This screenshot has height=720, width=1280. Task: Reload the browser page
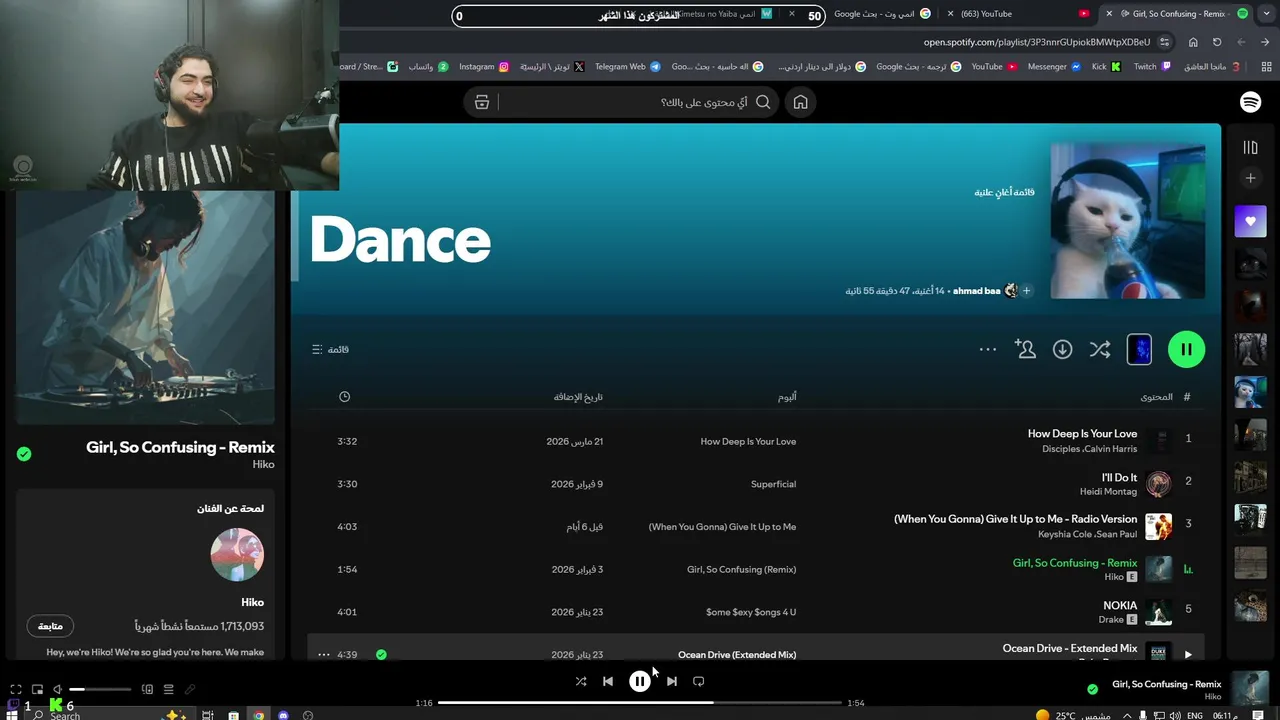click(x=1217, y=42)
